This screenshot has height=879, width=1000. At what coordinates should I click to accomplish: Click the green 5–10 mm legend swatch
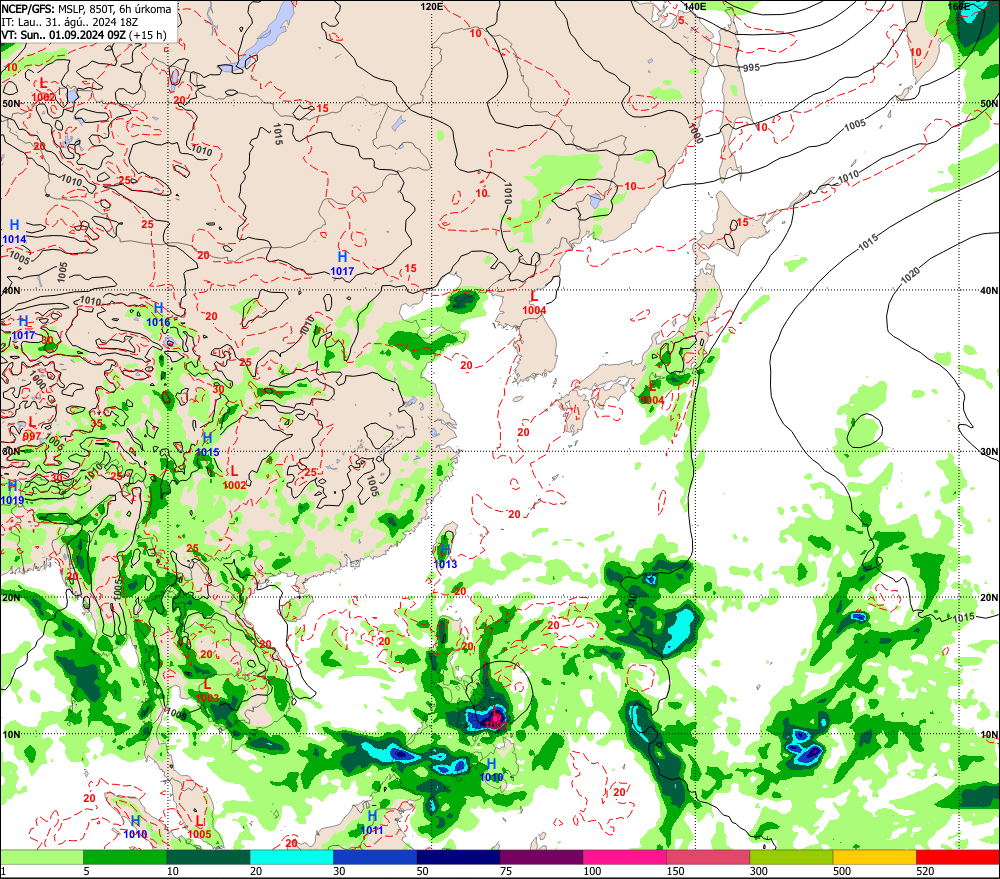click(125, 857)
